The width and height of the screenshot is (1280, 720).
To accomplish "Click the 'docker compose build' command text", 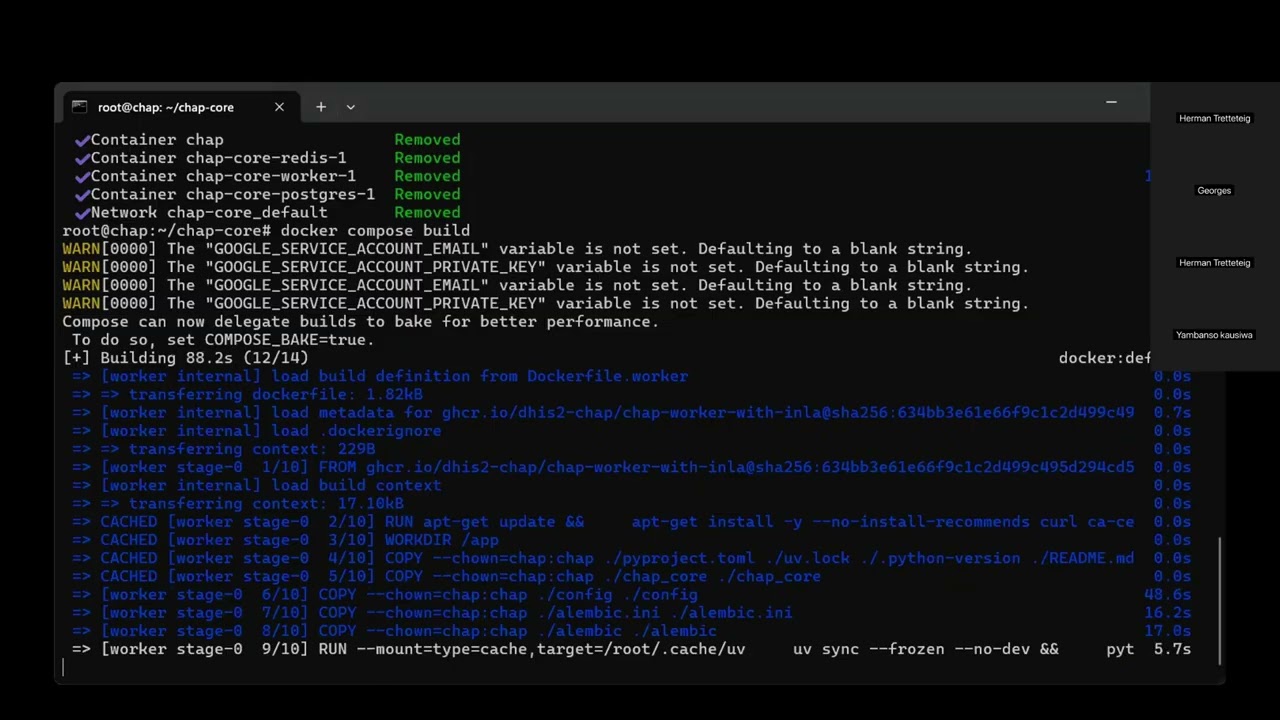I will 375,231.
